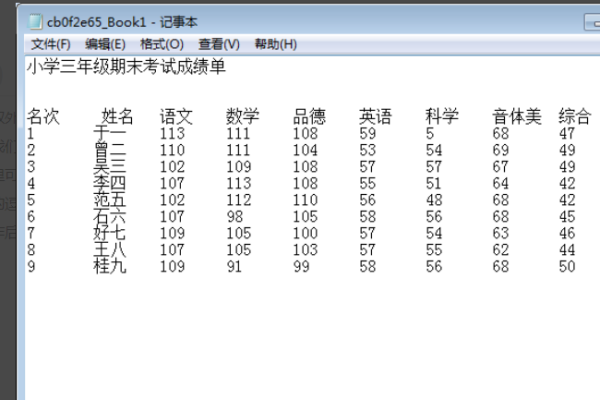Click 石六's 综合 score 45

[567, 217]
